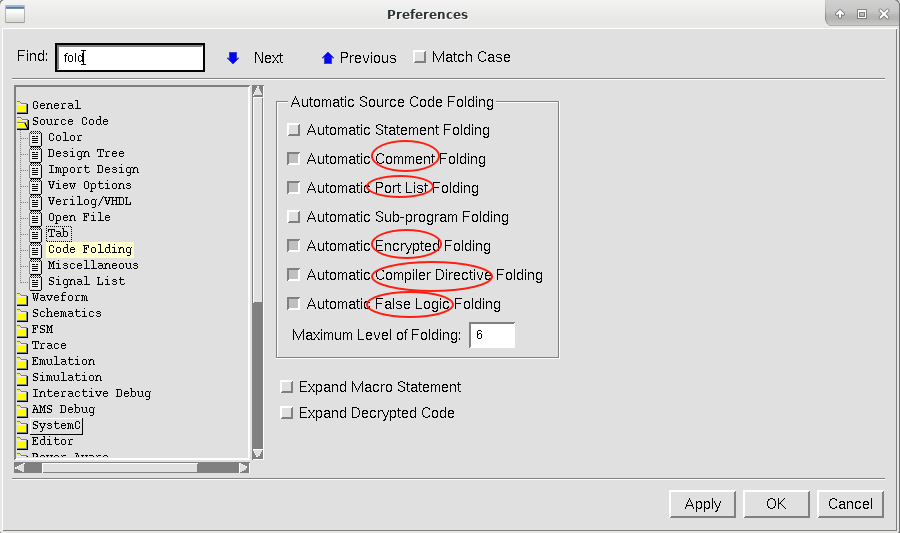Expand the General folder
The image size is (900, 533).
point(22,106)
